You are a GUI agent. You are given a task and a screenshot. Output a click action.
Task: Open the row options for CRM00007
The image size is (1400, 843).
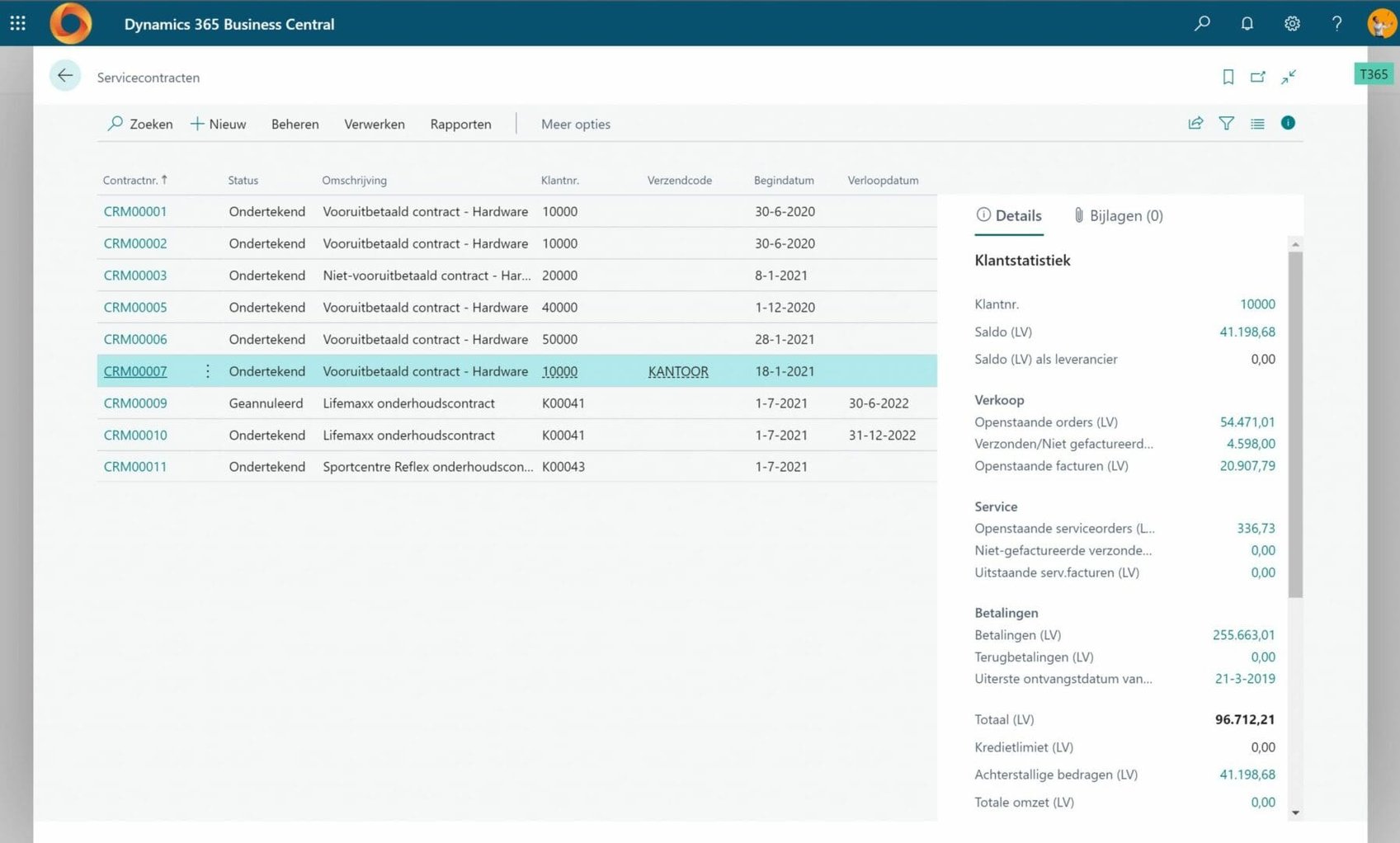[207, 371]
